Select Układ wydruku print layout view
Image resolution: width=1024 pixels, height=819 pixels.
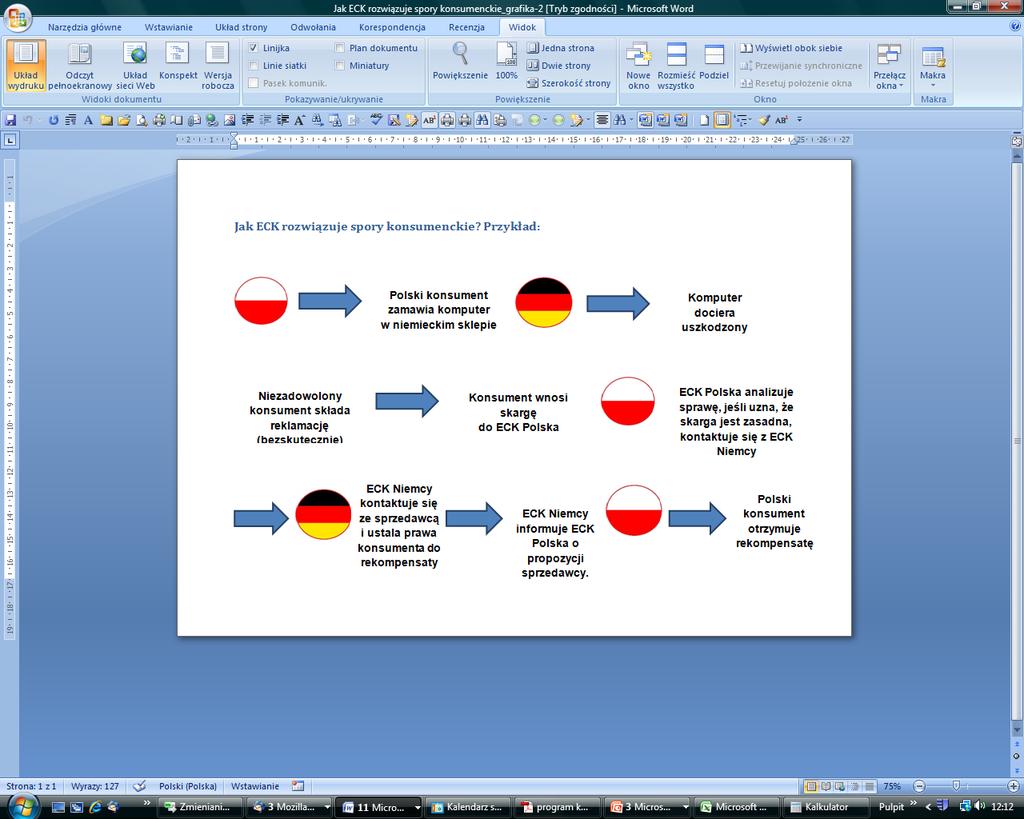point(26,65)
